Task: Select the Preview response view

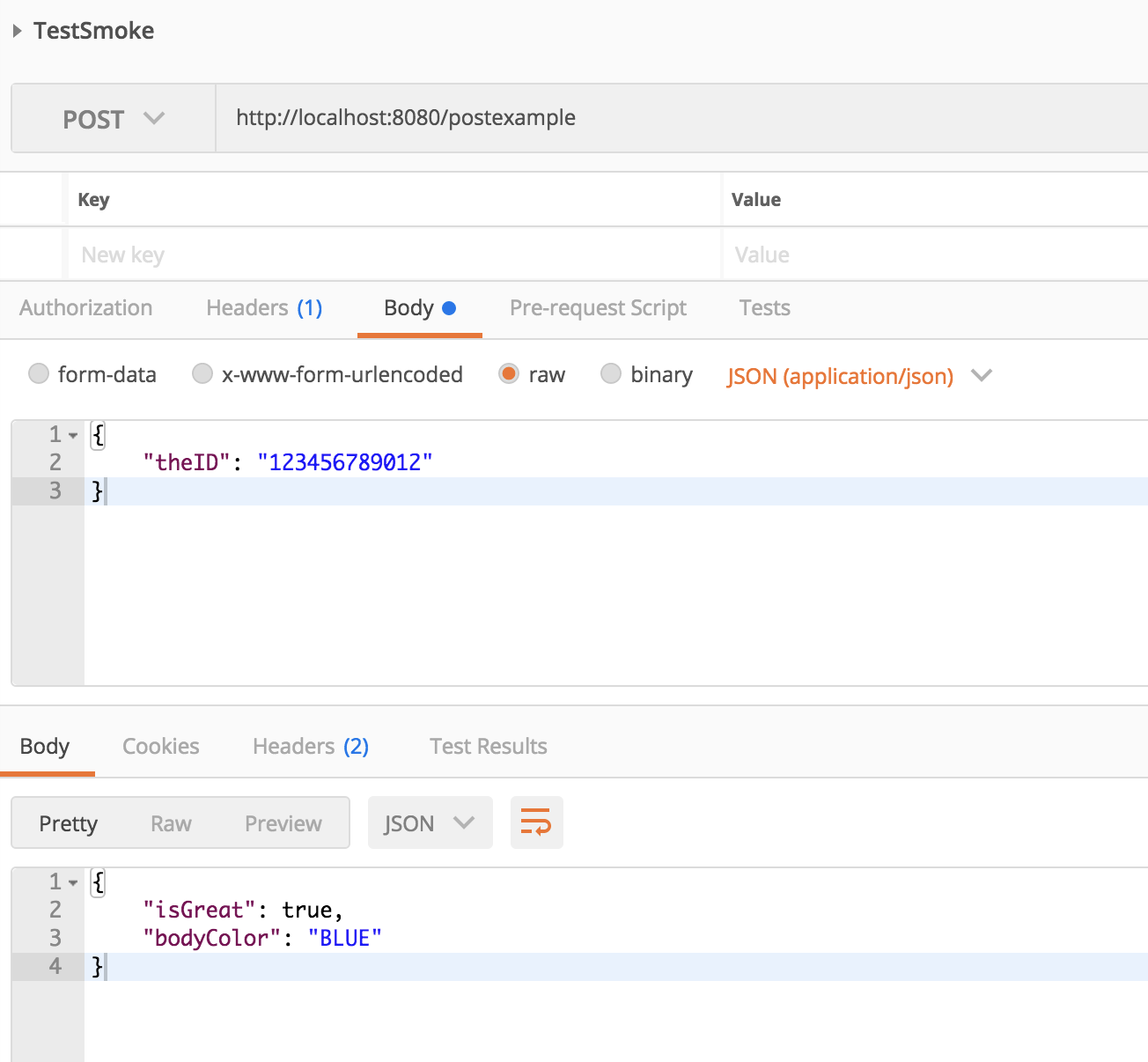Action: [x=283, y=823]
